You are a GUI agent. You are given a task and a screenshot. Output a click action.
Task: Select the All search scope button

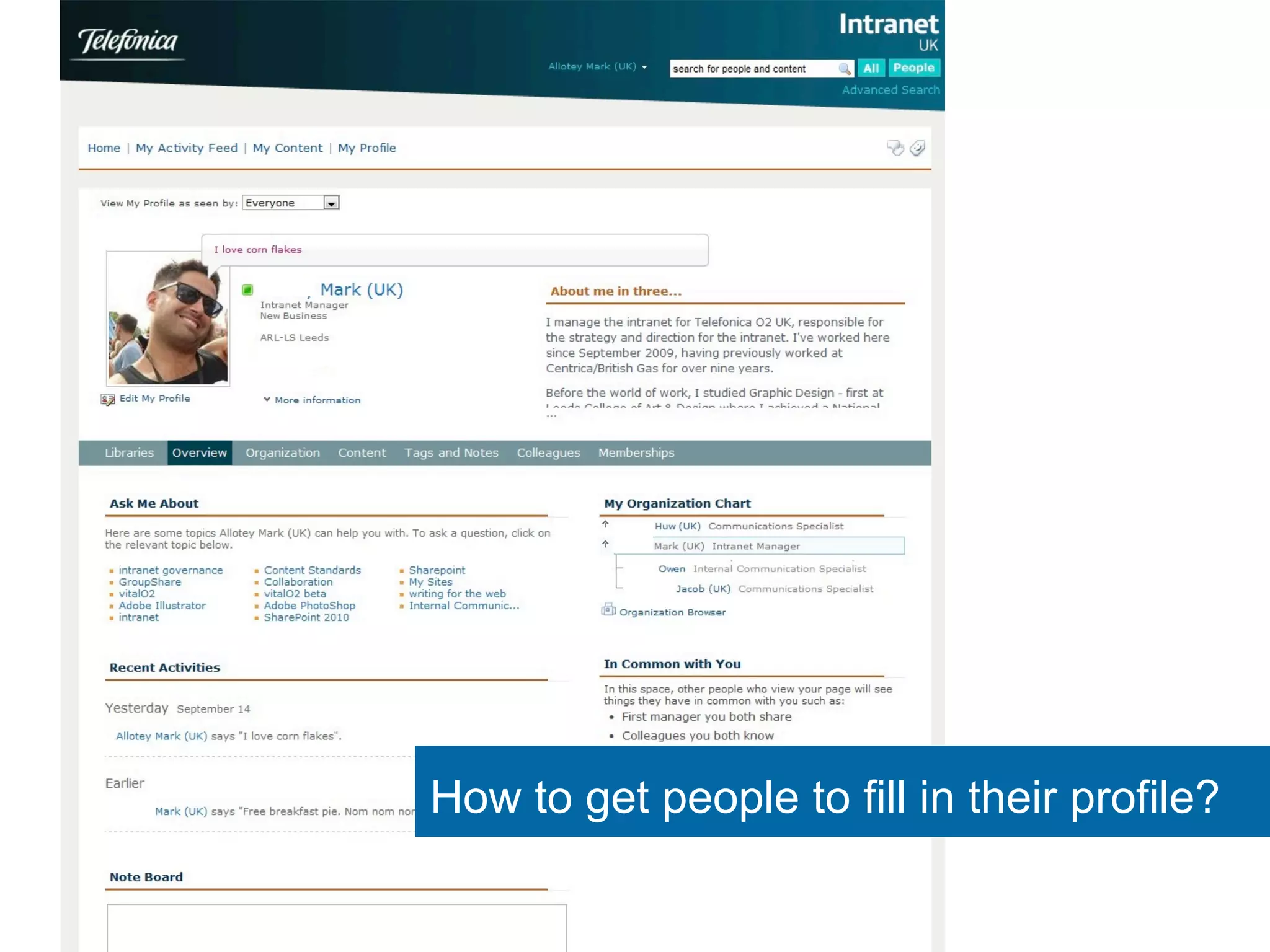click(x=871, y=68)
